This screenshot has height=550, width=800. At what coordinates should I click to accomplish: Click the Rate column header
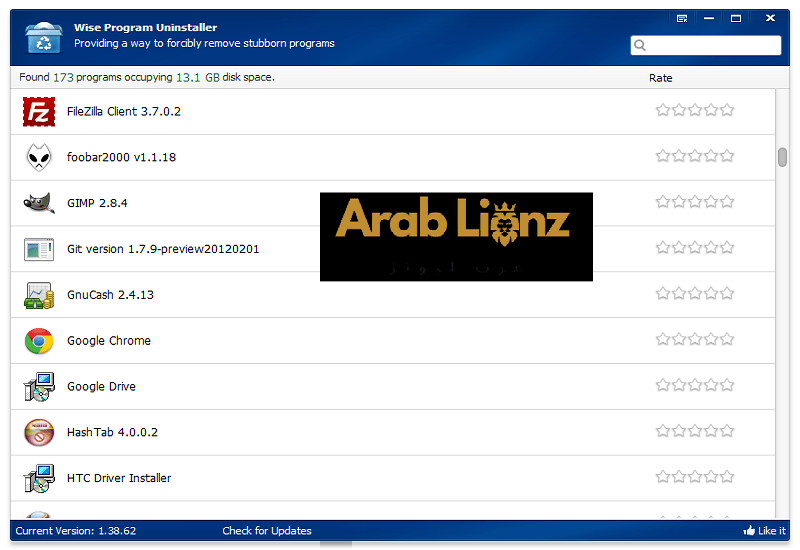[x=660, y=78]
